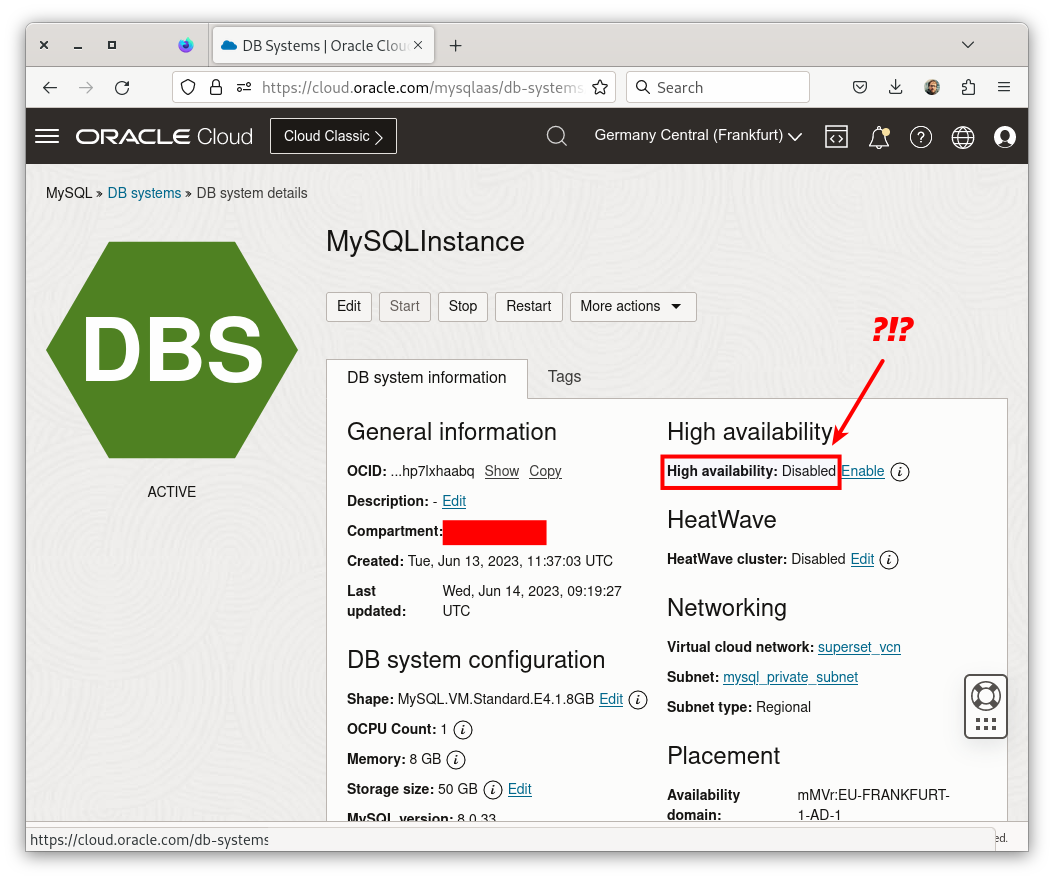Switch to the Tags tab

tap(565, 376)
